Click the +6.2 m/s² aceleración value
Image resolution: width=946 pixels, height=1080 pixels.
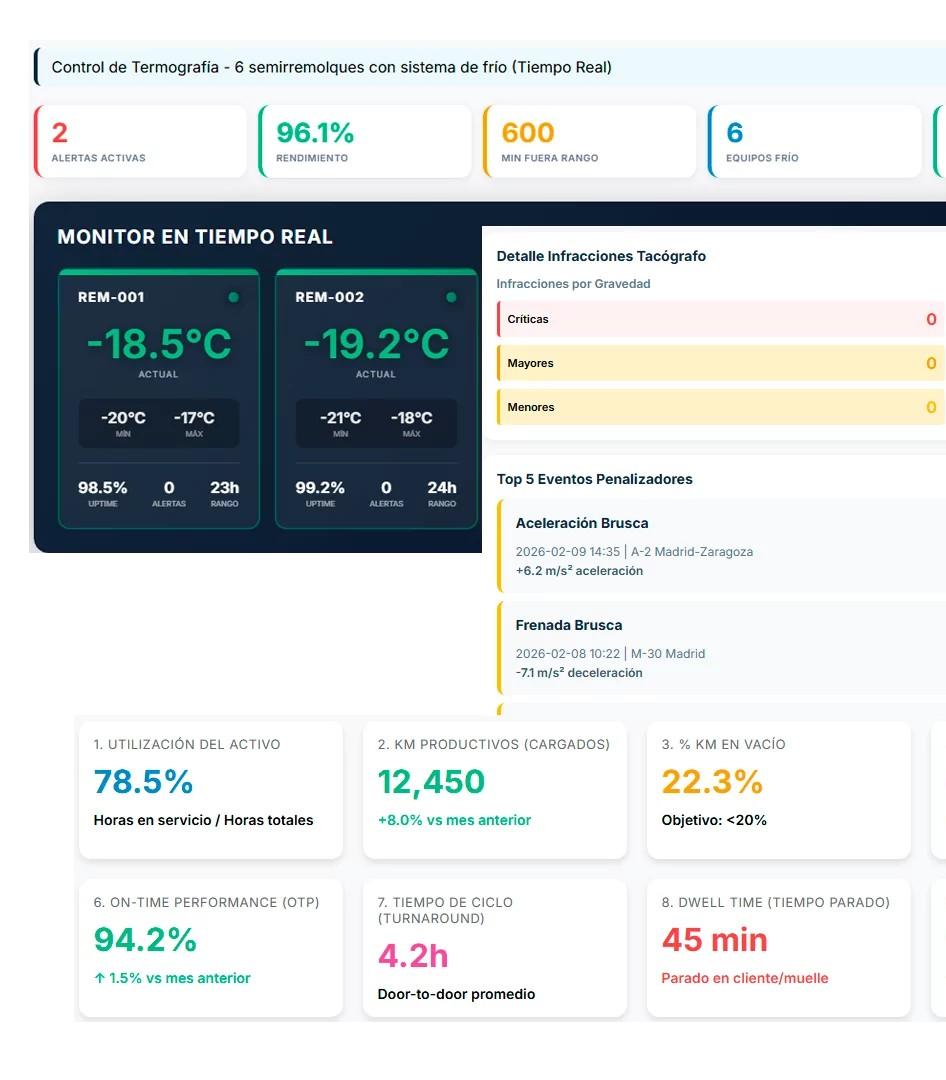click(x=579, y=571)
